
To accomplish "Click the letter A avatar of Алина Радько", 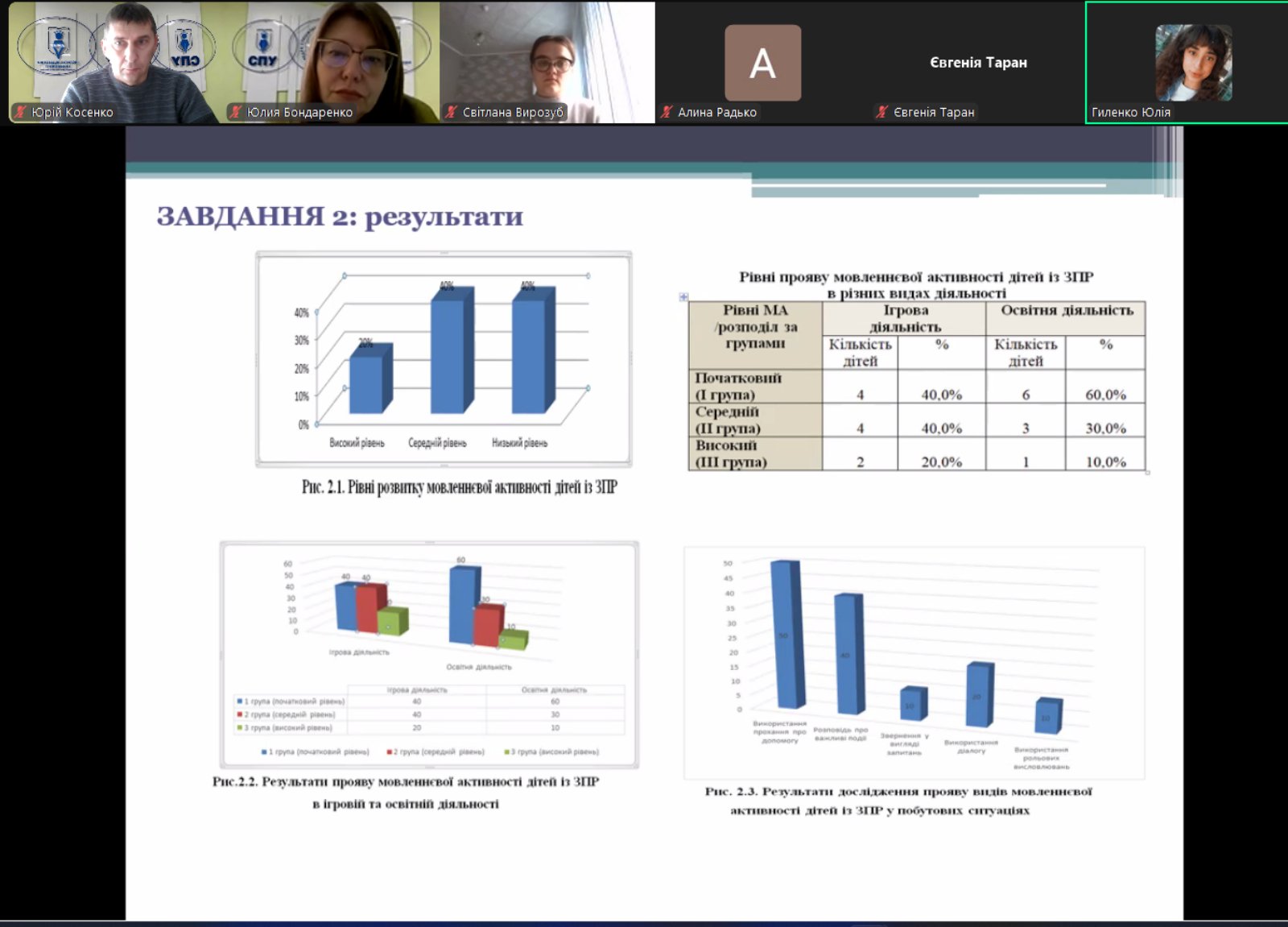I will [762, 63].
